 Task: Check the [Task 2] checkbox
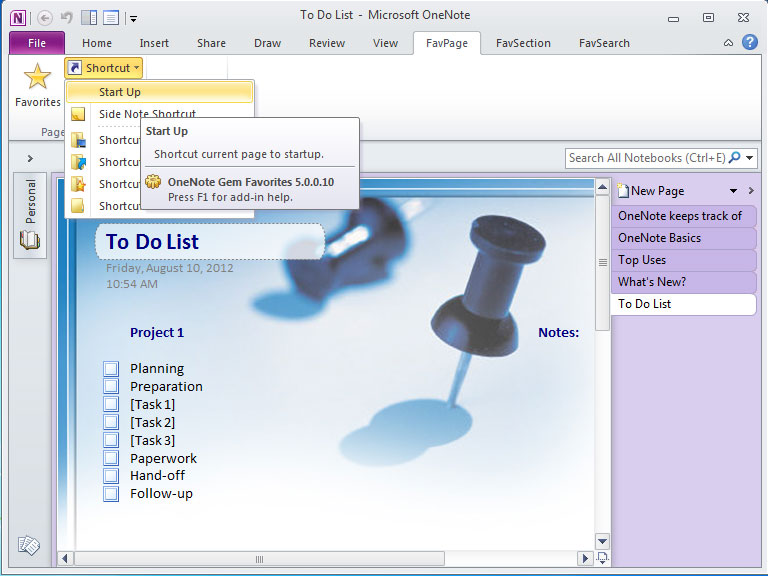(x=111, y=422)
